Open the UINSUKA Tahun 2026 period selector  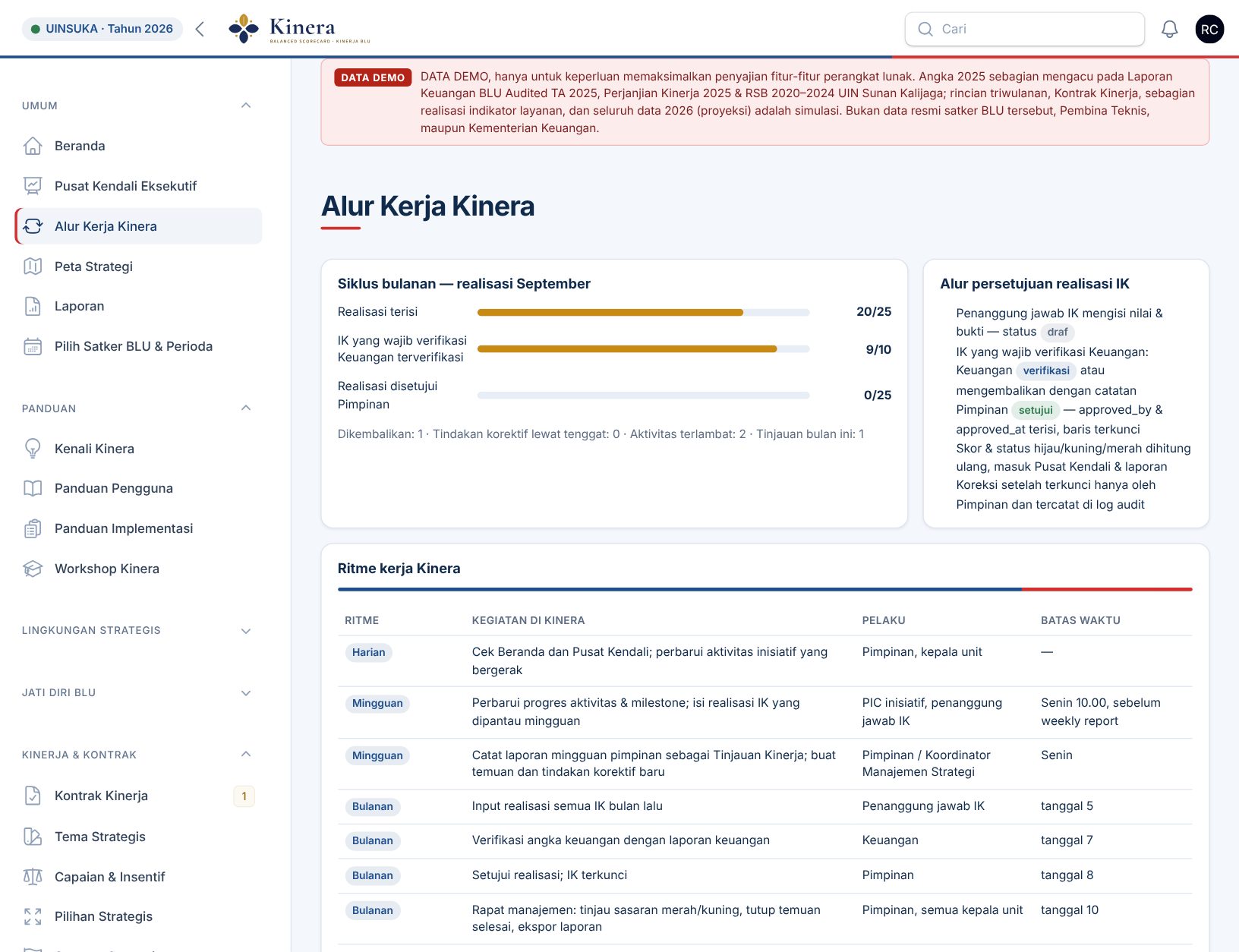[x=102, y=29]
